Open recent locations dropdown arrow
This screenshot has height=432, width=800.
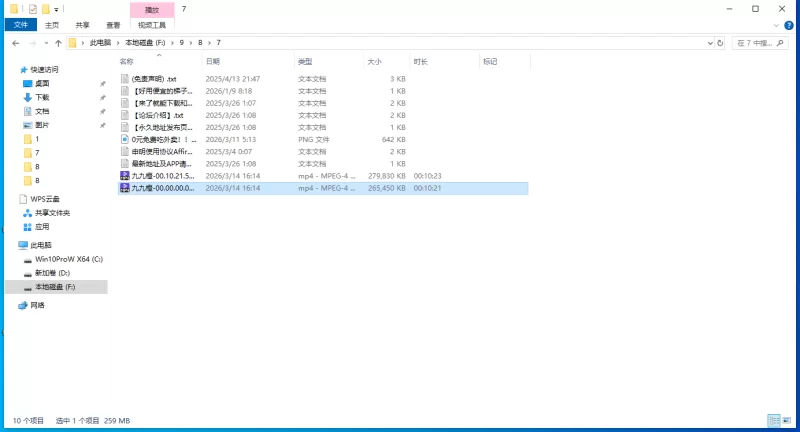click(45, 43)
